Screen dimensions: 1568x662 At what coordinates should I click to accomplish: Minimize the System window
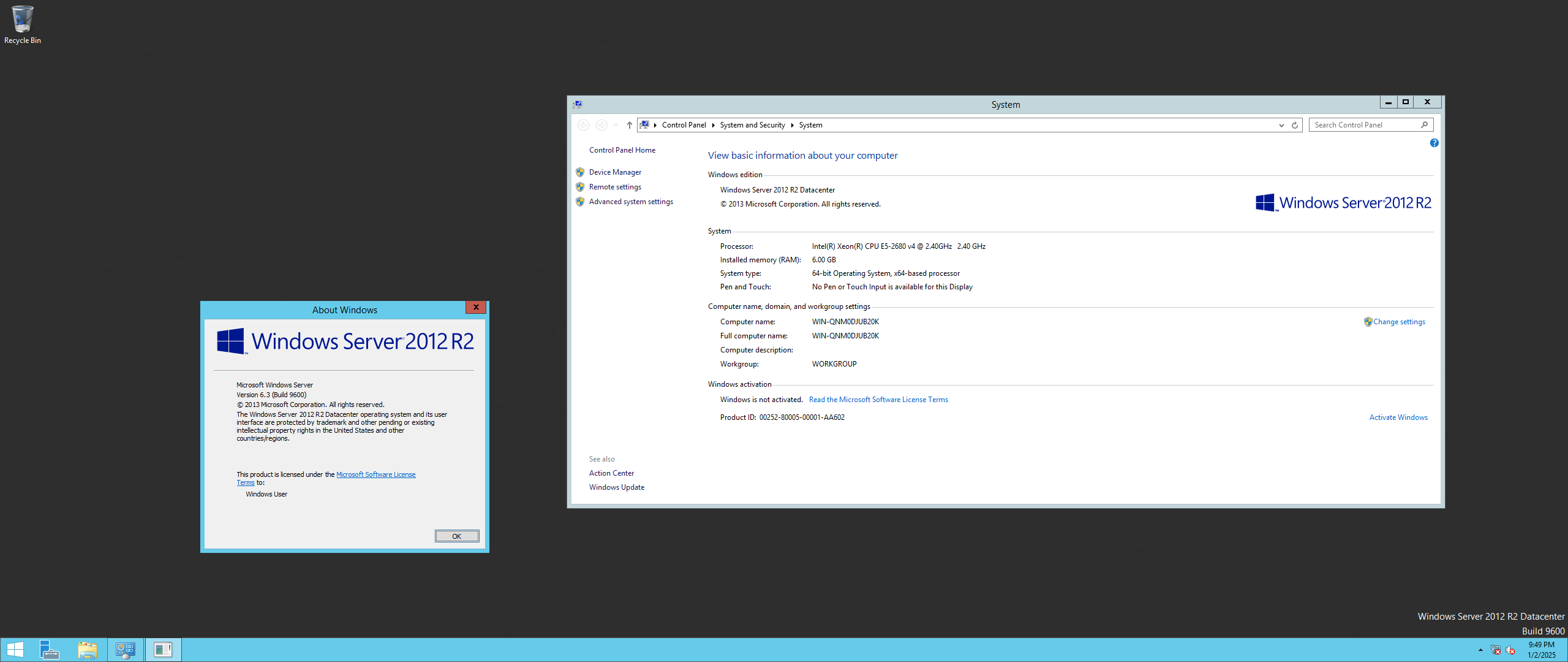pos(1389,102)
